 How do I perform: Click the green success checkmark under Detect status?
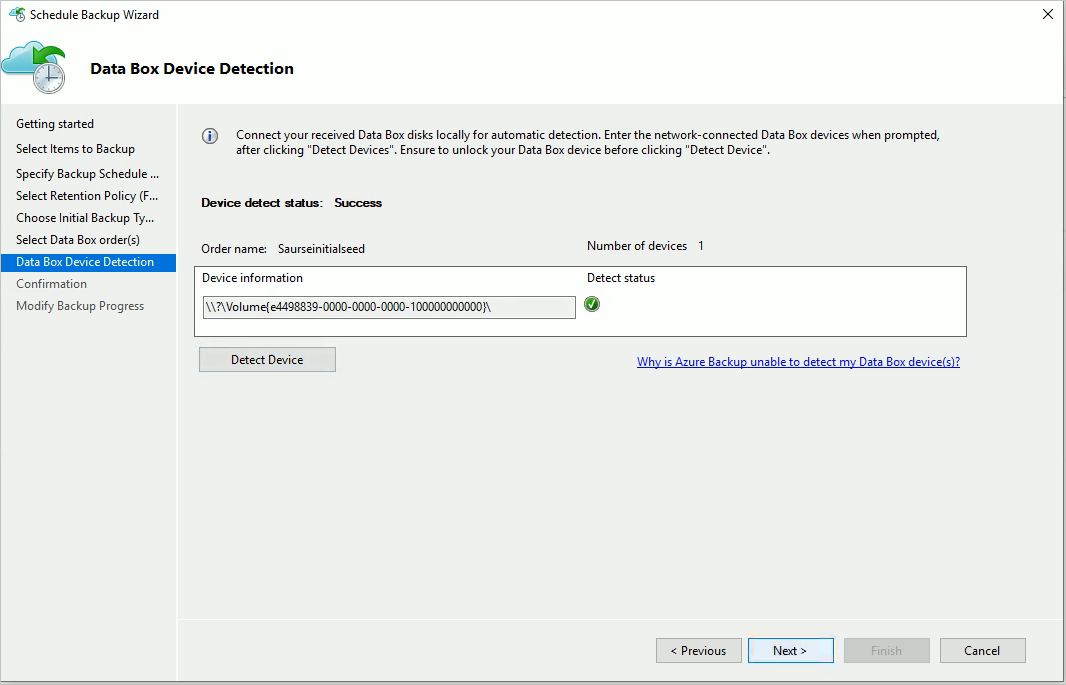tap(592, 304)
